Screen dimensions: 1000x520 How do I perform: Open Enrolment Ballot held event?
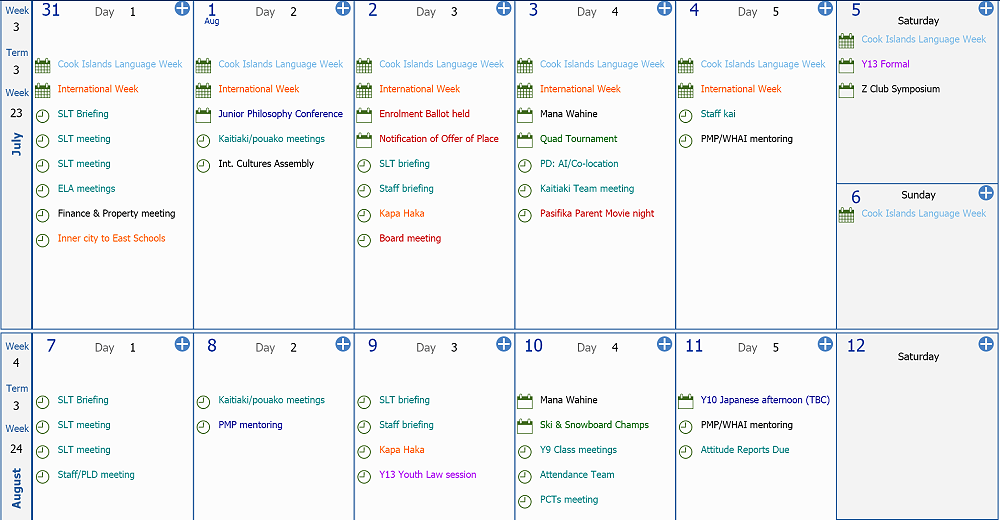click(x=424, y=114)
